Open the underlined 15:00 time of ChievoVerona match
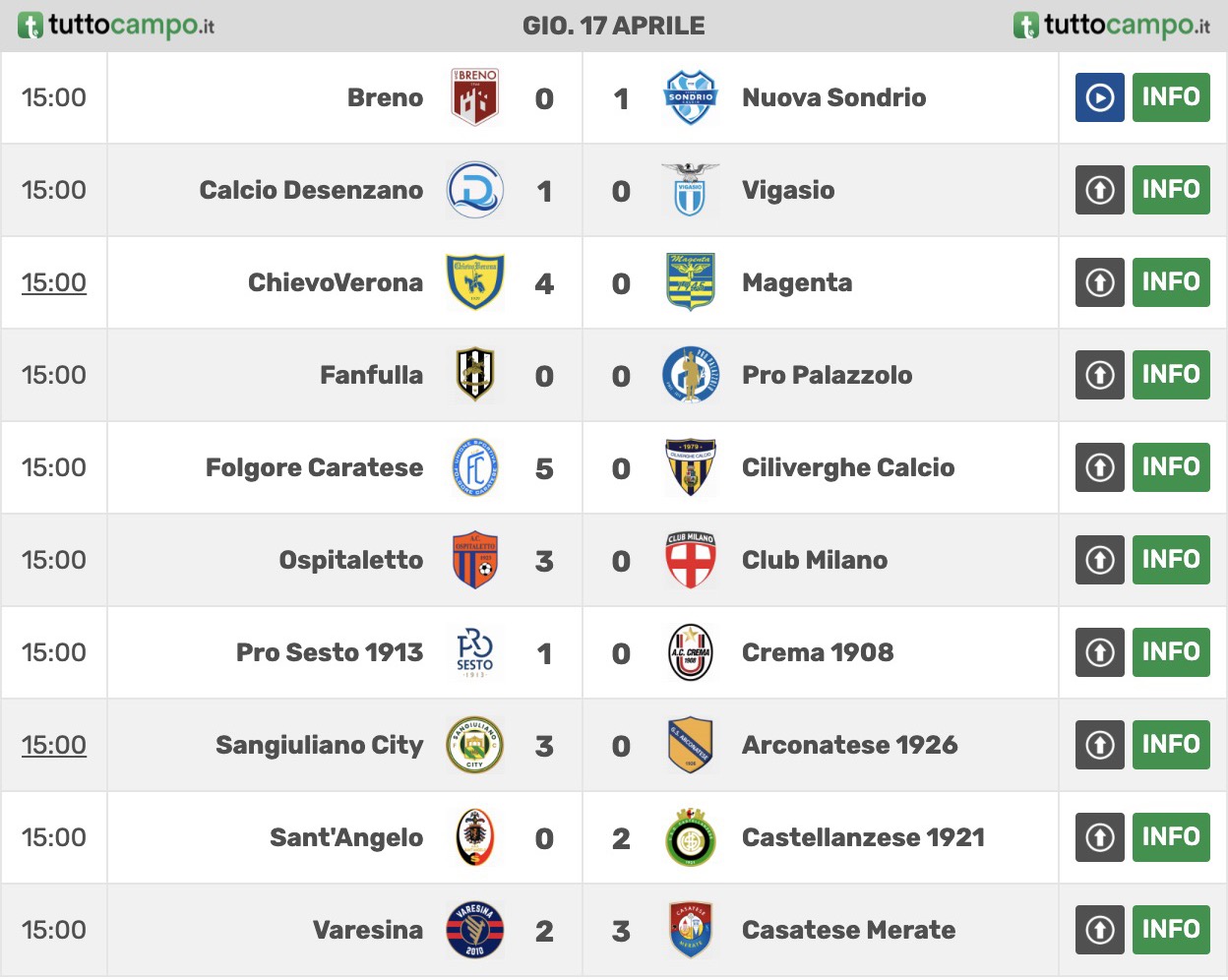Viewport: 1228px width, 980px height. tap(54, 282)
